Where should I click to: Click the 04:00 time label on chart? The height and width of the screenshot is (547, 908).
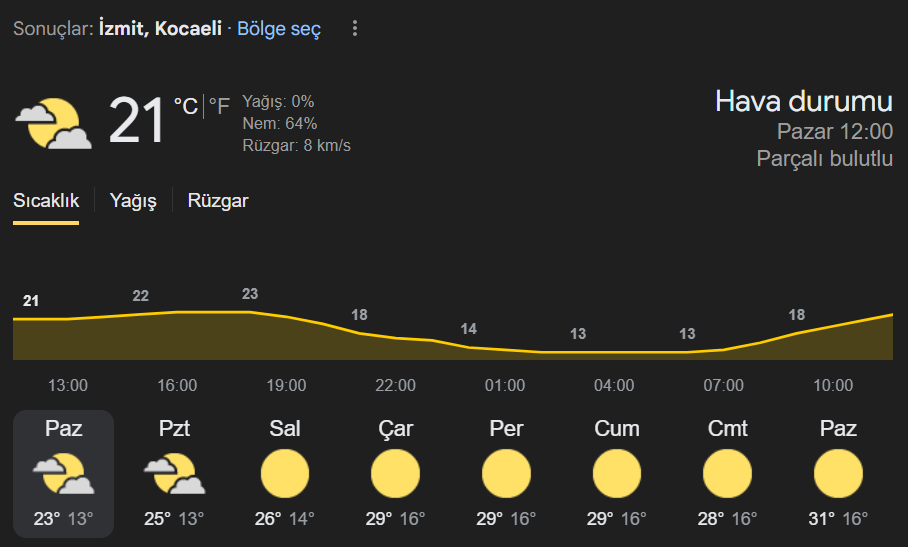click(x=614, y=385)
